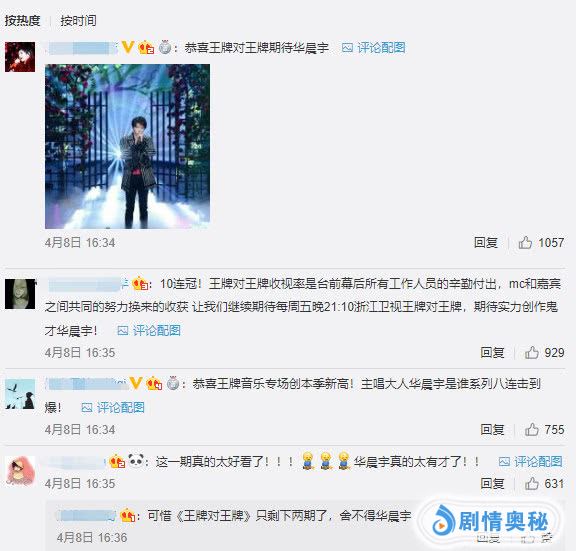Image resolution: width=576 pixels, height=551 pixels.
Task: Like the comment with 631 likes
Action: (x=532, y=483)
